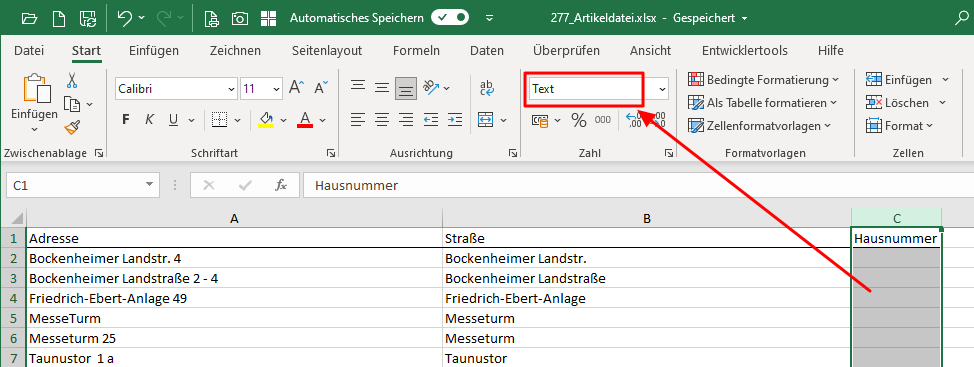Toggle italic formatting K
974x367 pixels.
coord(149,119)
